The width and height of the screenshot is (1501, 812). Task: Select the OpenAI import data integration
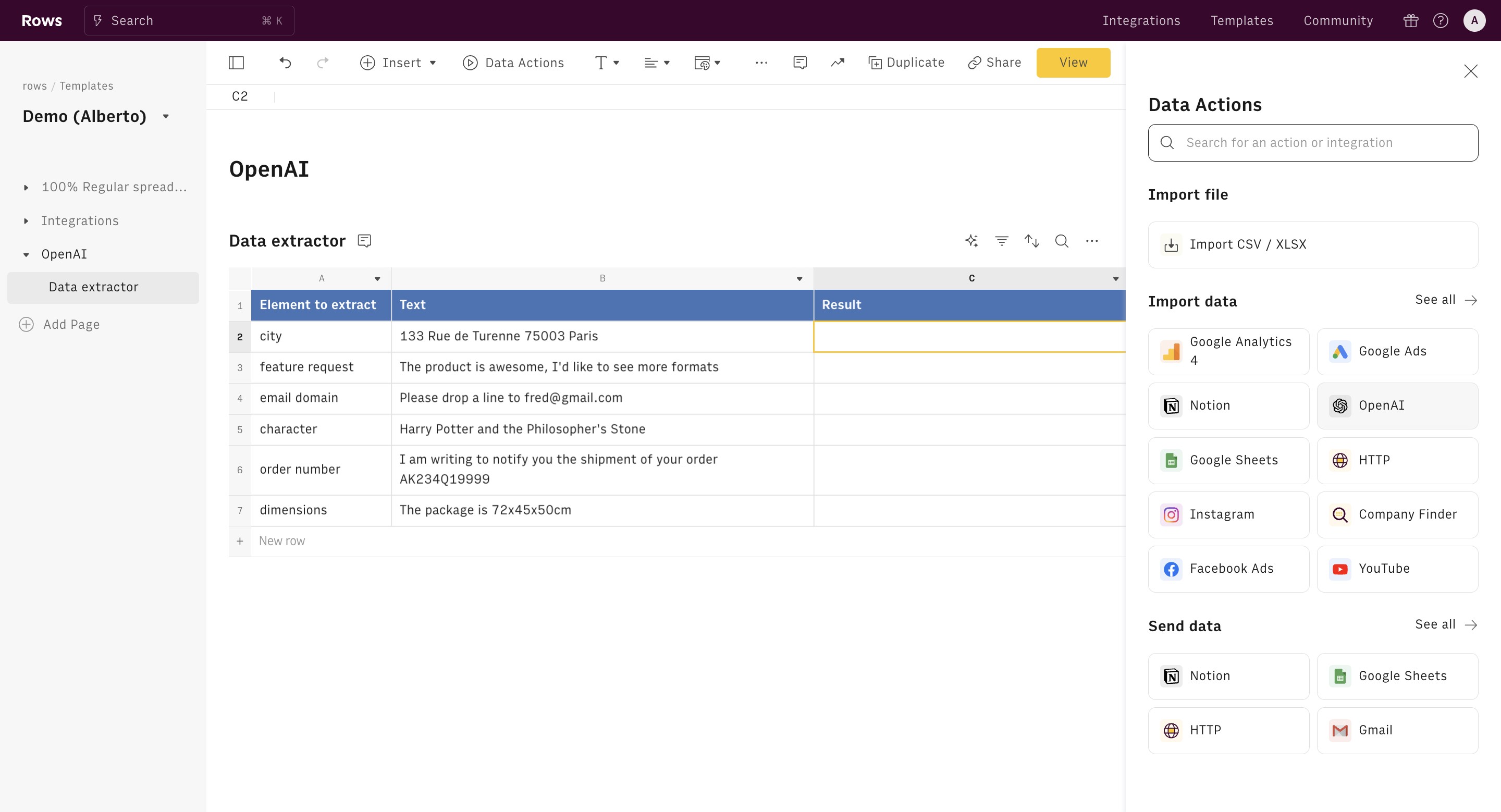click(1397, 406)
